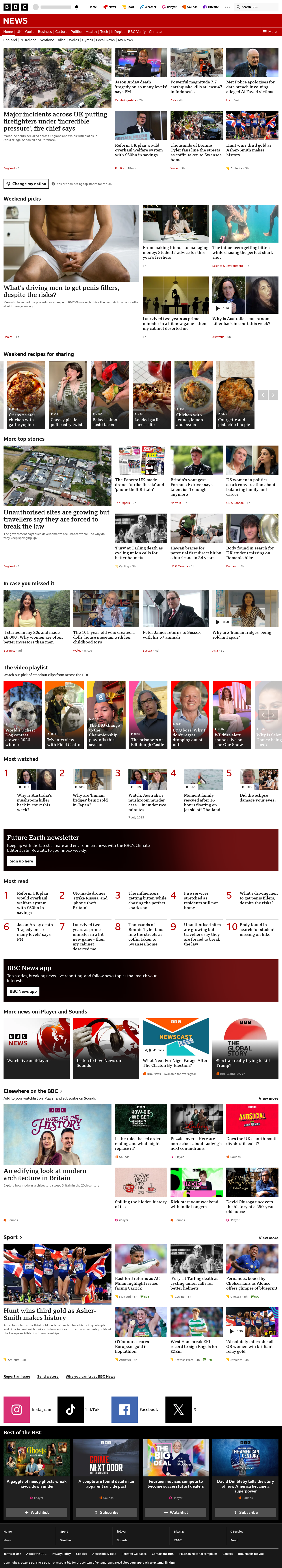Viewport: 282px width, 1568px height.
Task: Open Wales regional sub-nav link
Action: tap(74, 40)
